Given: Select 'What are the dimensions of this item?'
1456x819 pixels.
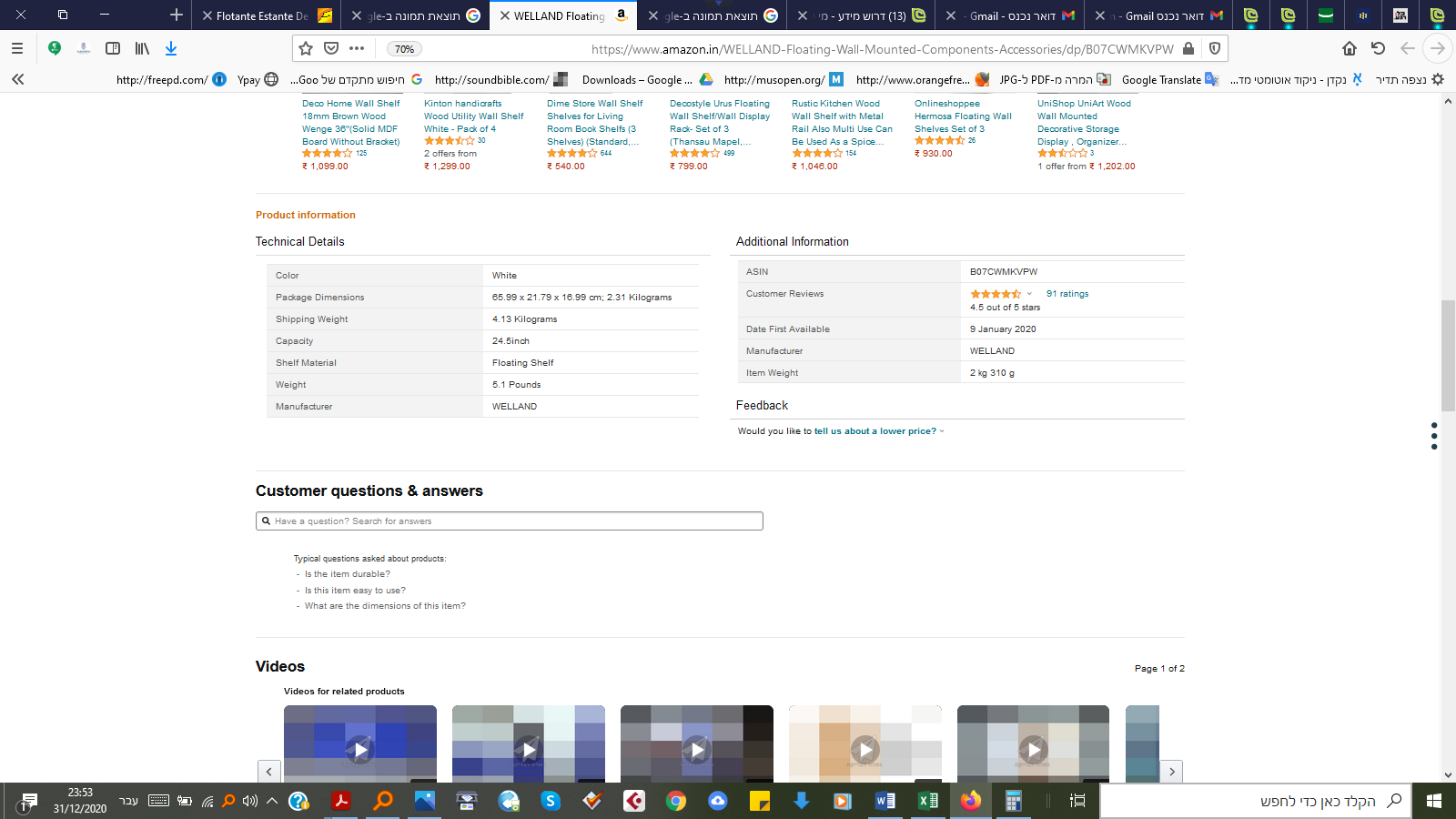Looking at the screenshot, I should click(385, 606).
